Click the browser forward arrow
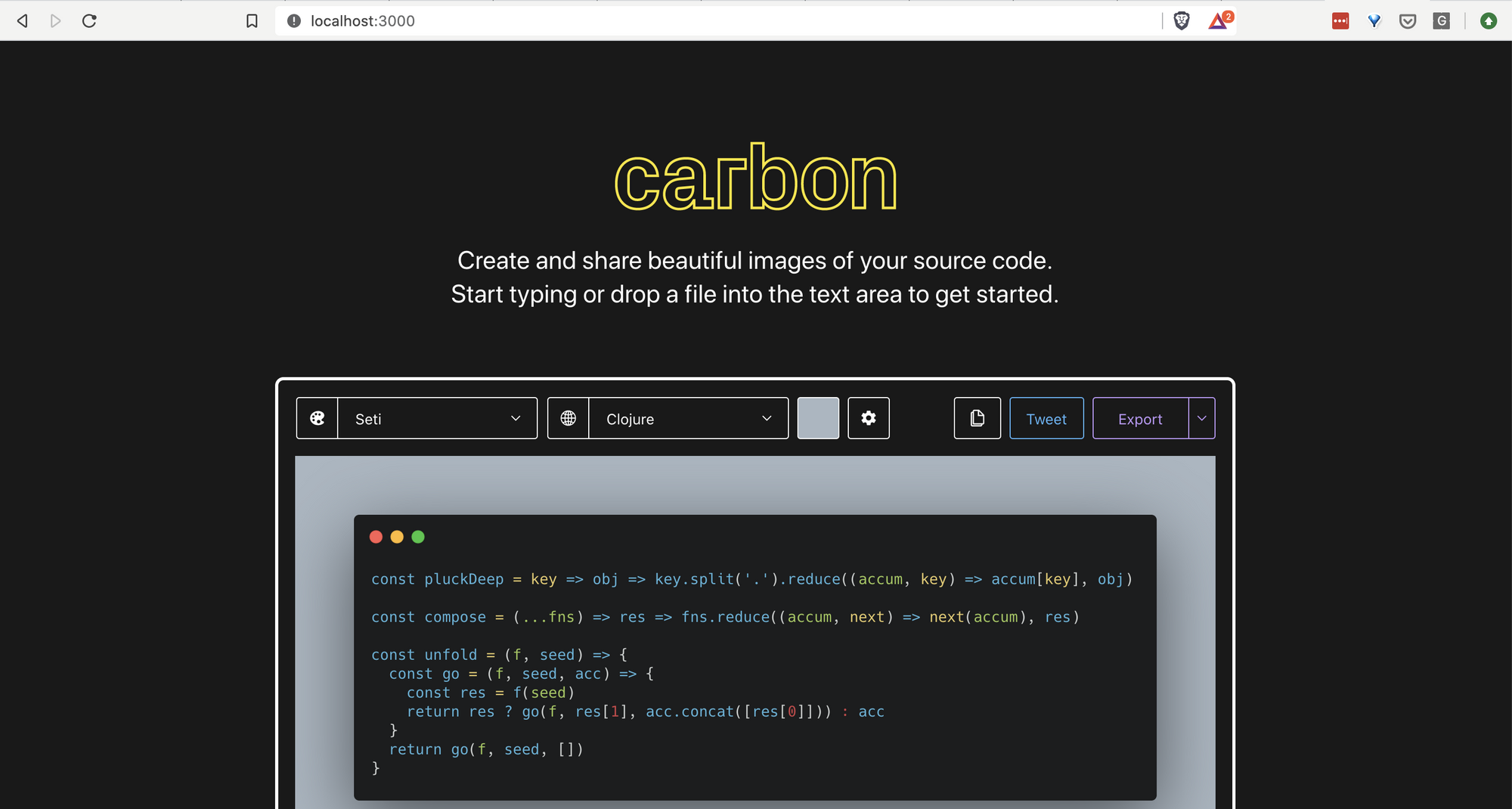Viewport: 1512px width, 809px height. (55, 21)
